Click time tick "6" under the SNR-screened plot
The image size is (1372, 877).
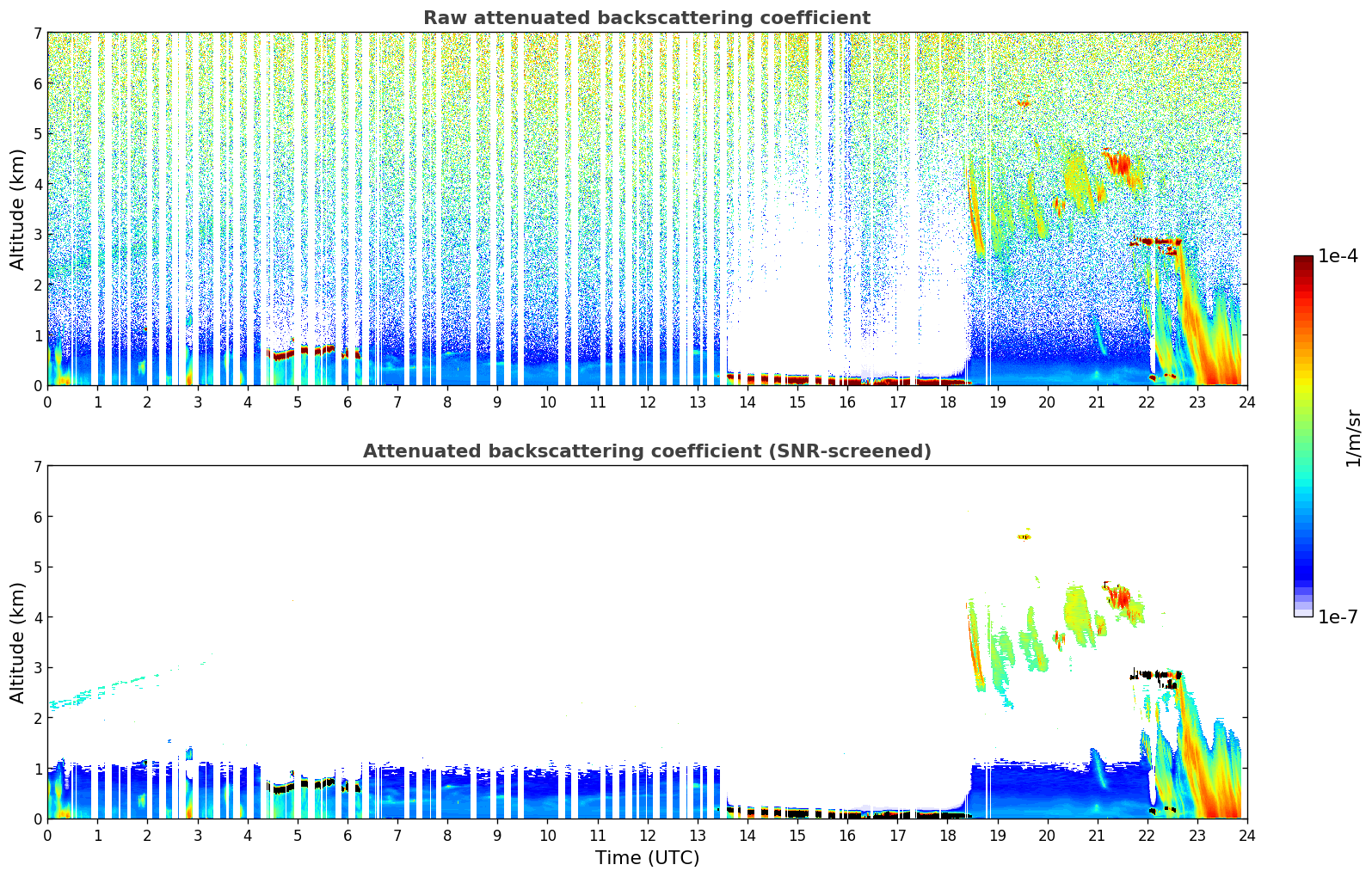coord(348,835)
